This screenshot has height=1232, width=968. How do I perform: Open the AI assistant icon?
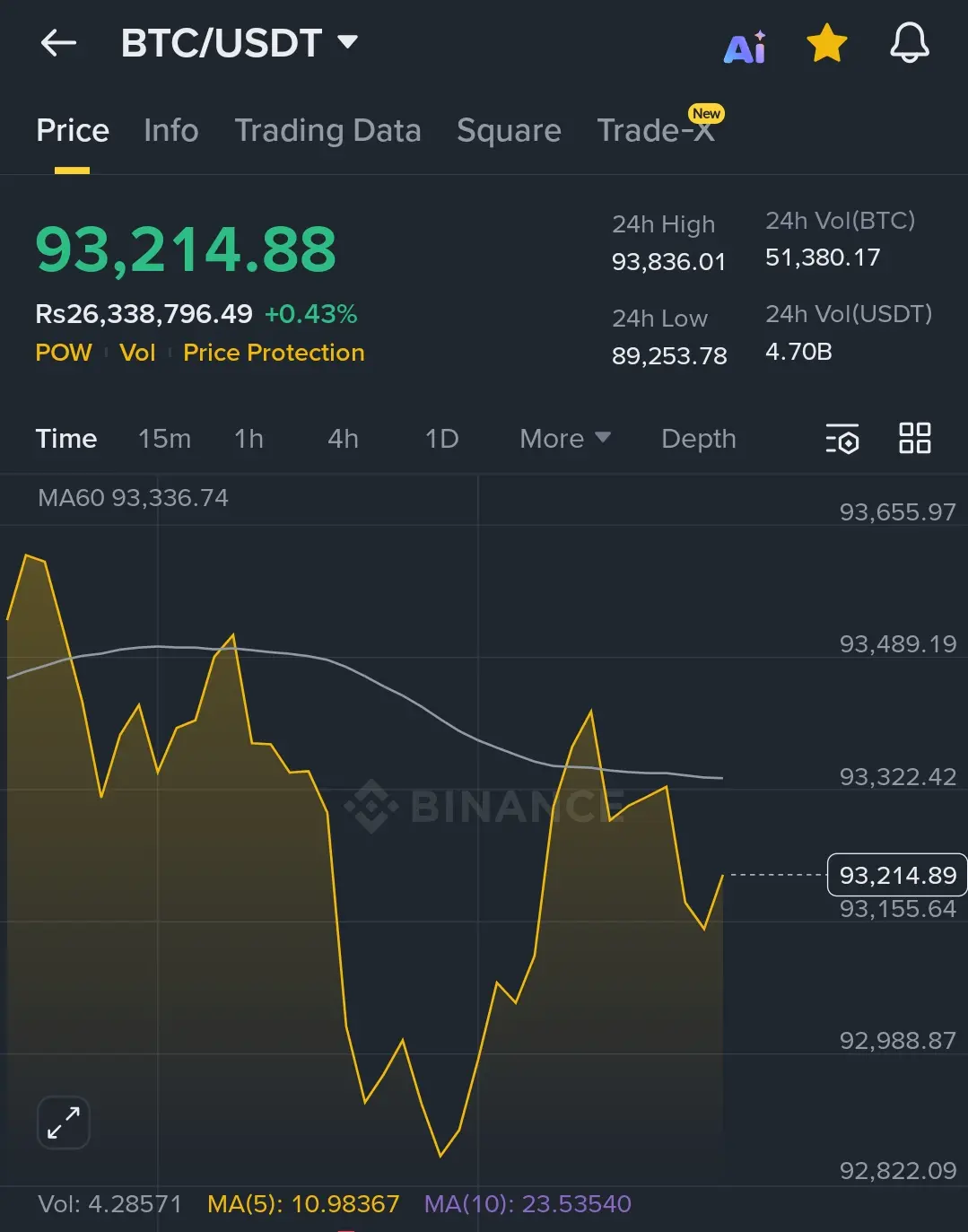(746, 47)
